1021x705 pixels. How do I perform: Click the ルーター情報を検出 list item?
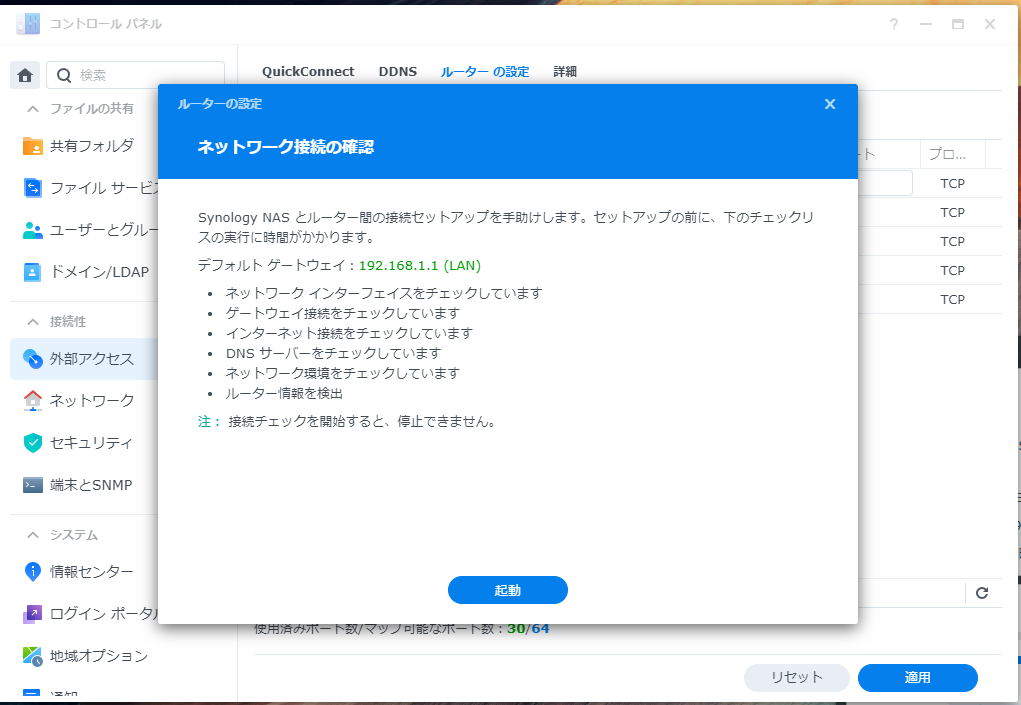(x=284, y=393)
